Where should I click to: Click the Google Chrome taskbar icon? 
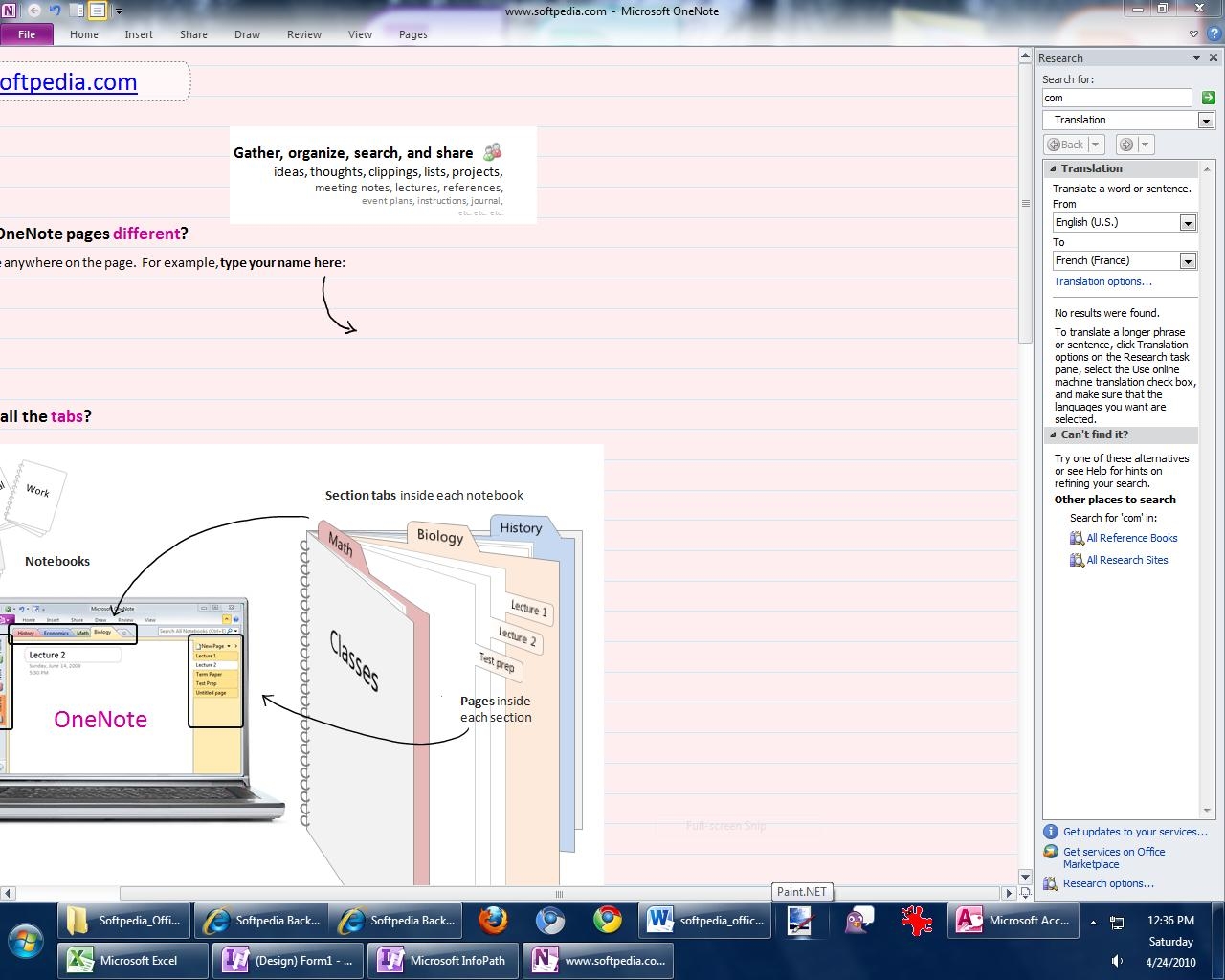(608, 921)
